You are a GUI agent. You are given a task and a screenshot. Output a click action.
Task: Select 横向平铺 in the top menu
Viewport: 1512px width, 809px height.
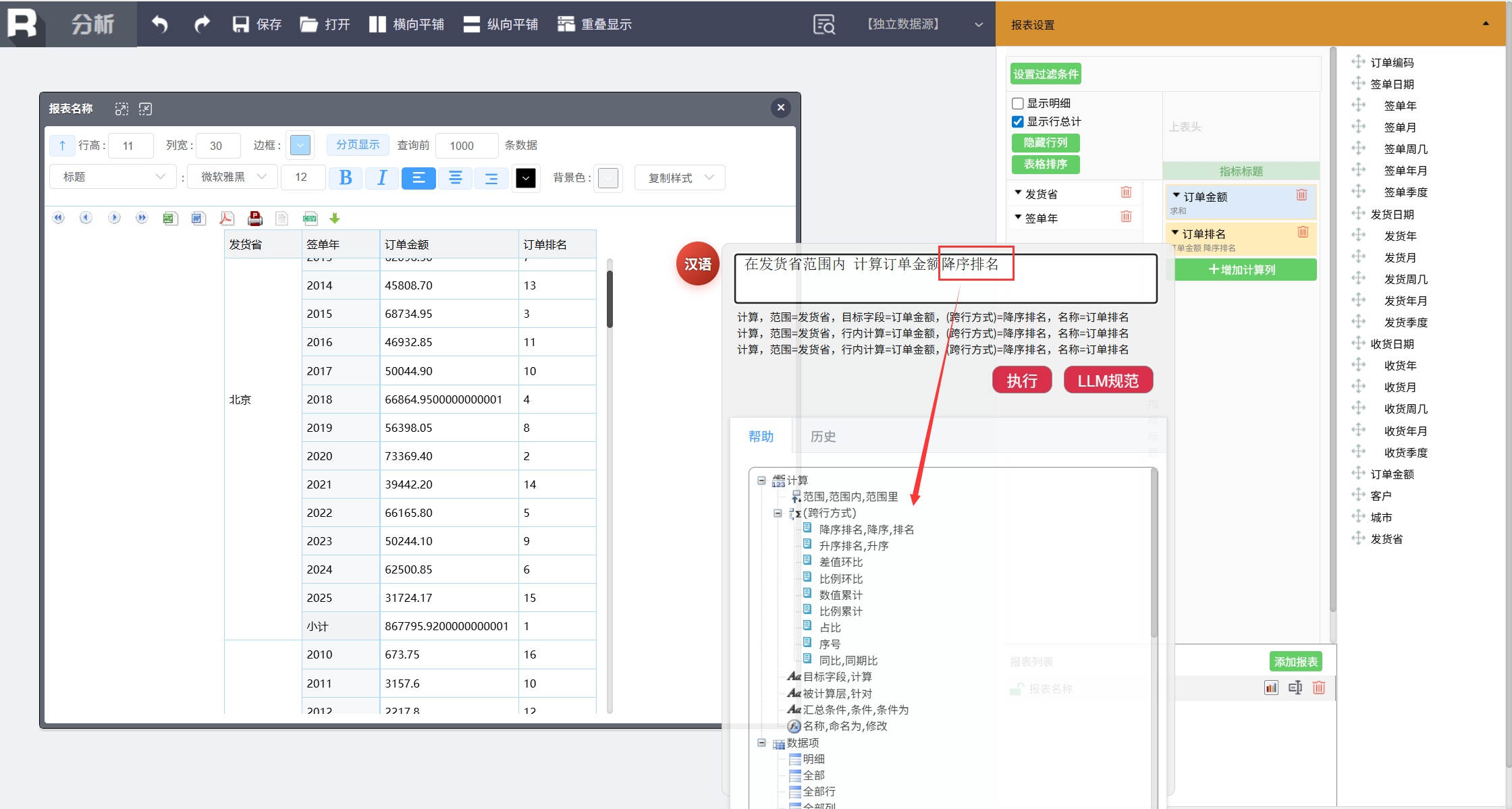point(407,24)
